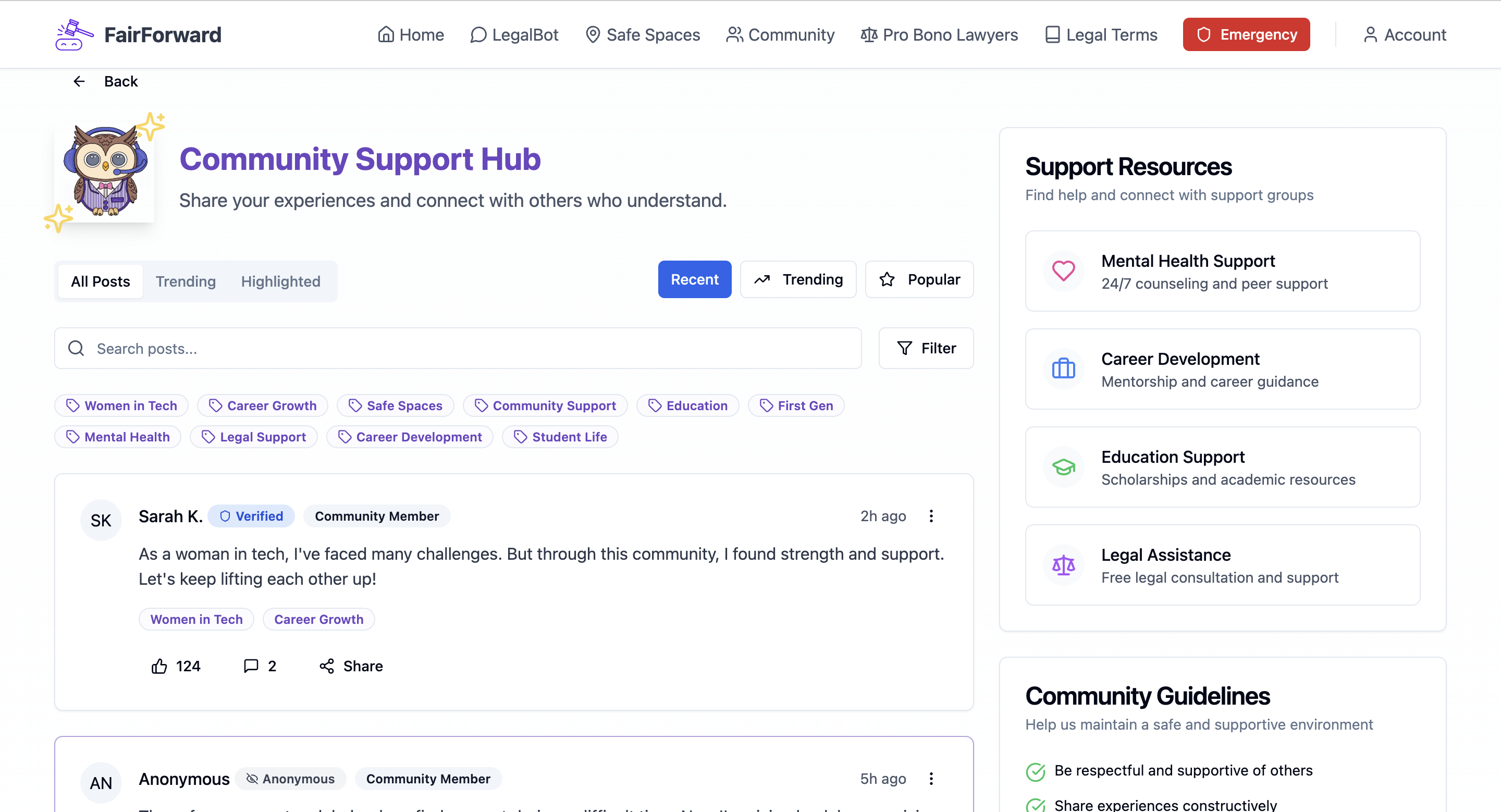Open the three-dot menu on Sarah K.'s post
This screenshot has width=1501, height=812.
point(930,516)
